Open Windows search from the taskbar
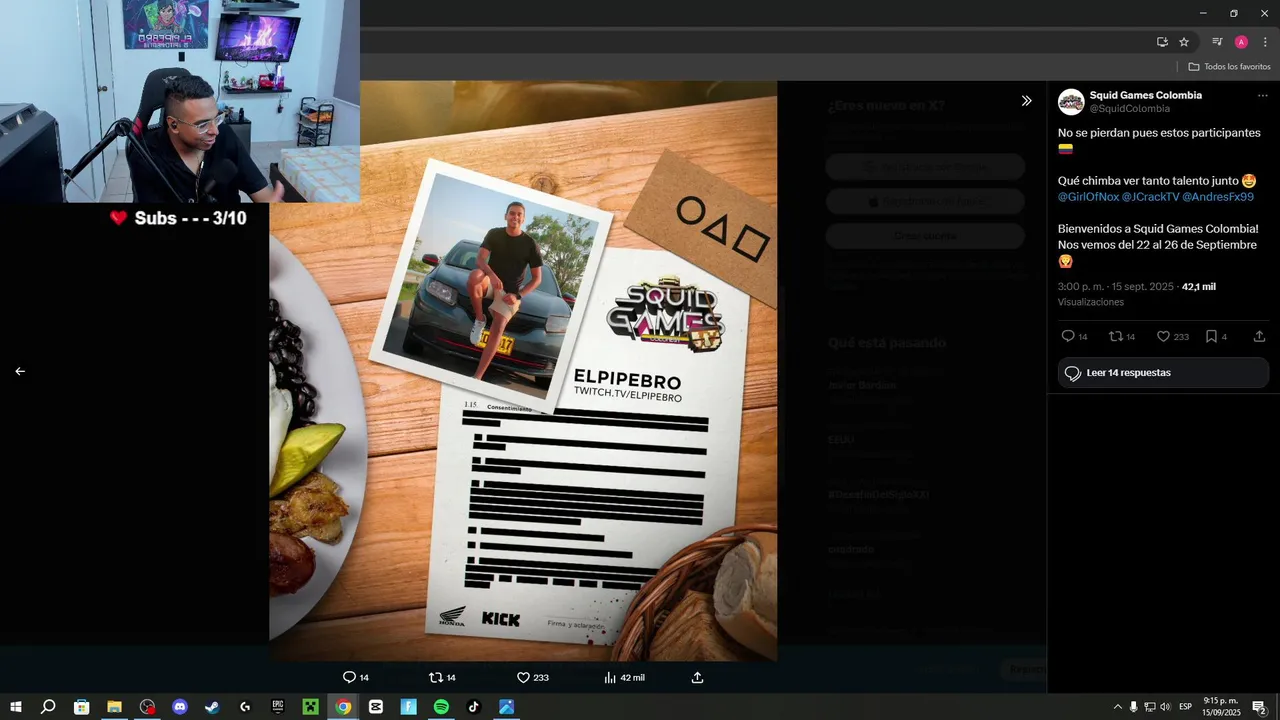 48,707
